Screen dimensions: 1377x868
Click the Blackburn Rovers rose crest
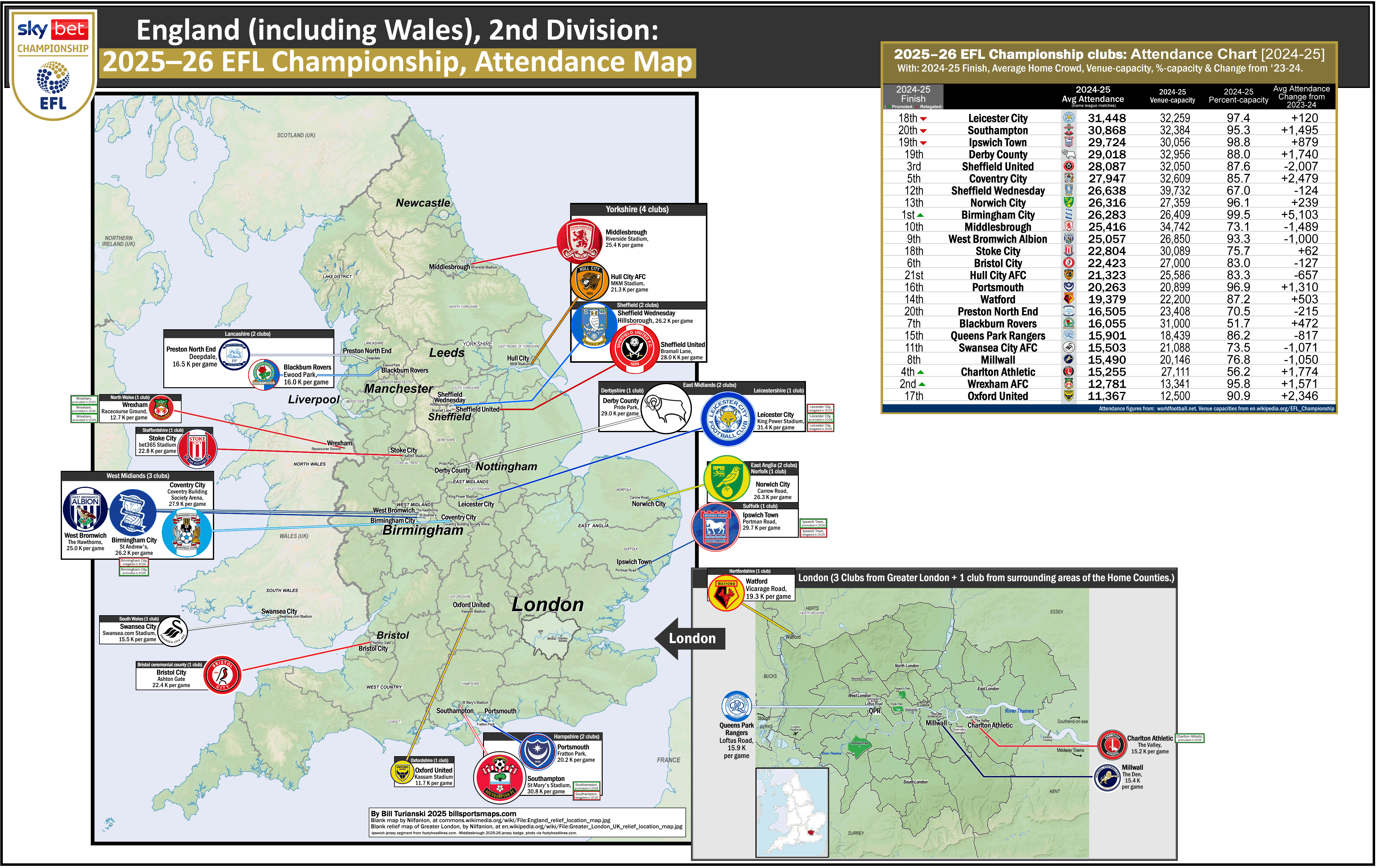click(x=264, y=375)
